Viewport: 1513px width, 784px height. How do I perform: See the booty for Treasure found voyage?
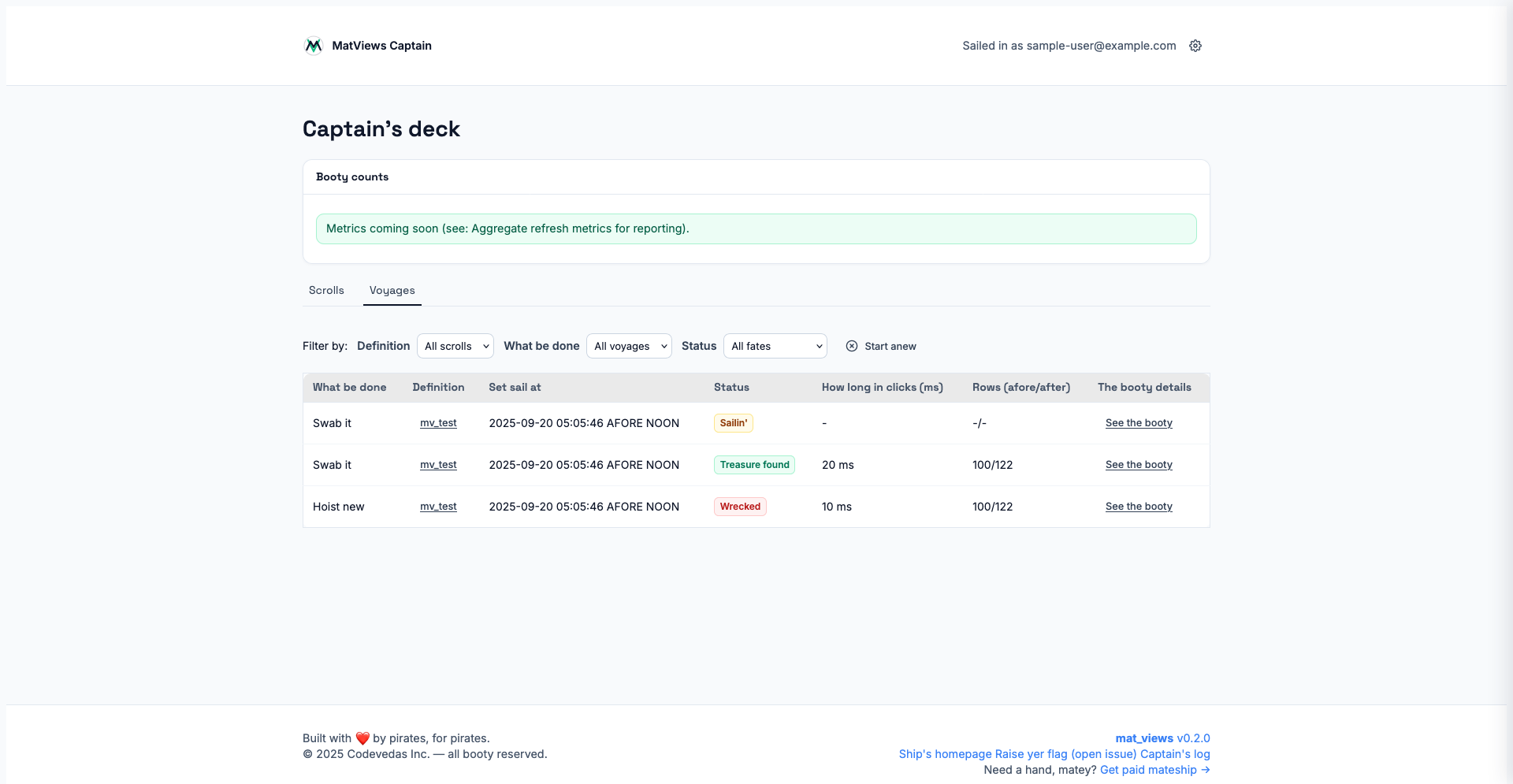point(1139,465)
